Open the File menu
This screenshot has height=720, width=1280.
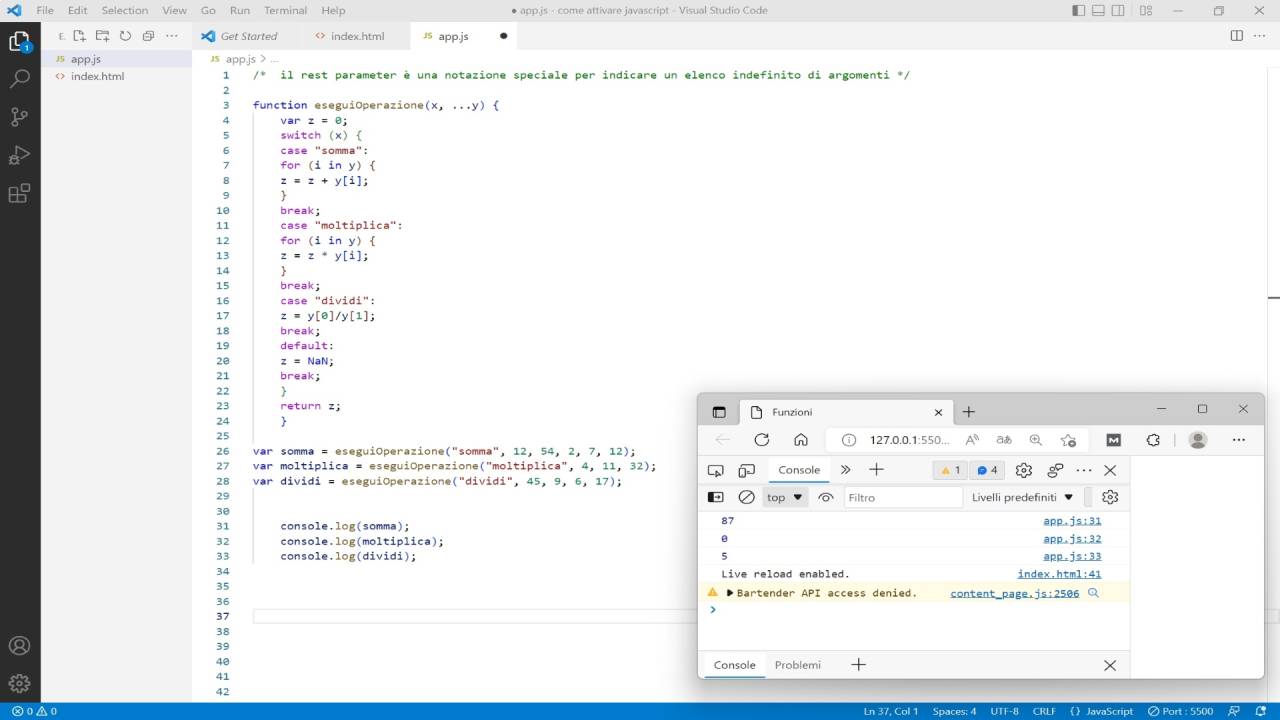click(46, 10)
